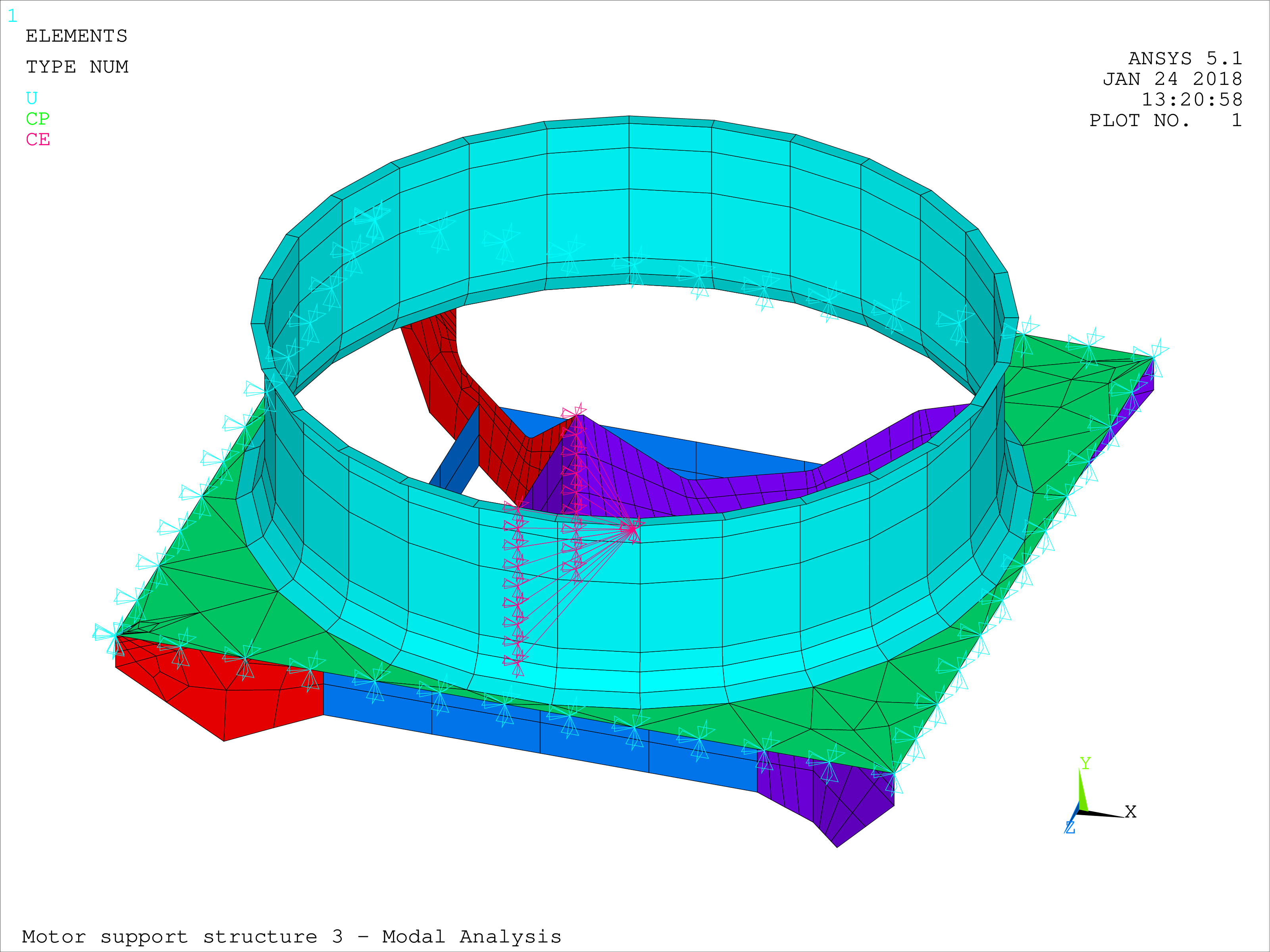This screenshot has width=1270, height=952.
Task: Click the ANSYS 5.1 version text
Action: (x=1185, y=59)
